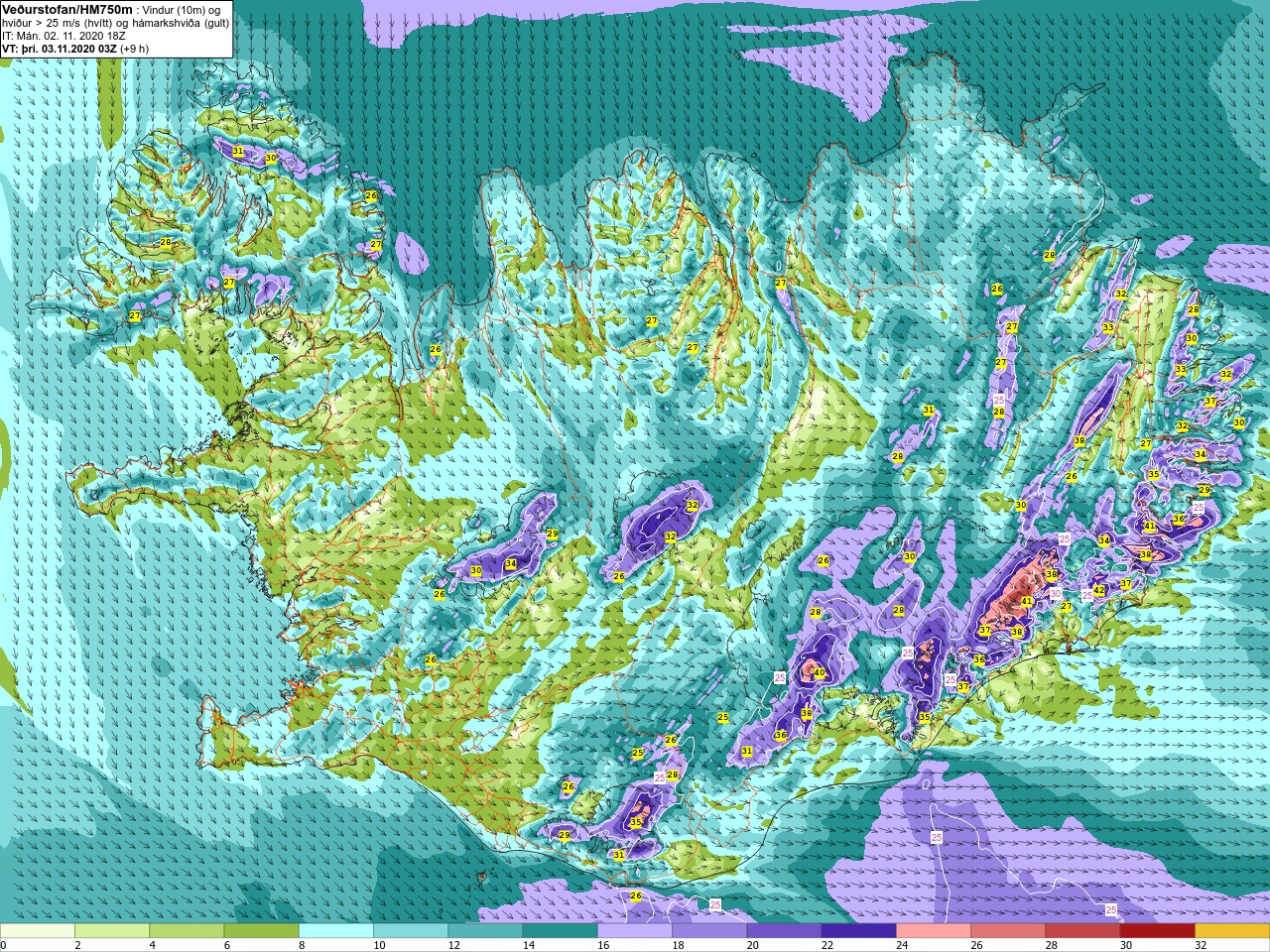The width and height of the screenshot is (1270, 952).
Task: Click the legend scale number '0'
Action: pos(3,945)
